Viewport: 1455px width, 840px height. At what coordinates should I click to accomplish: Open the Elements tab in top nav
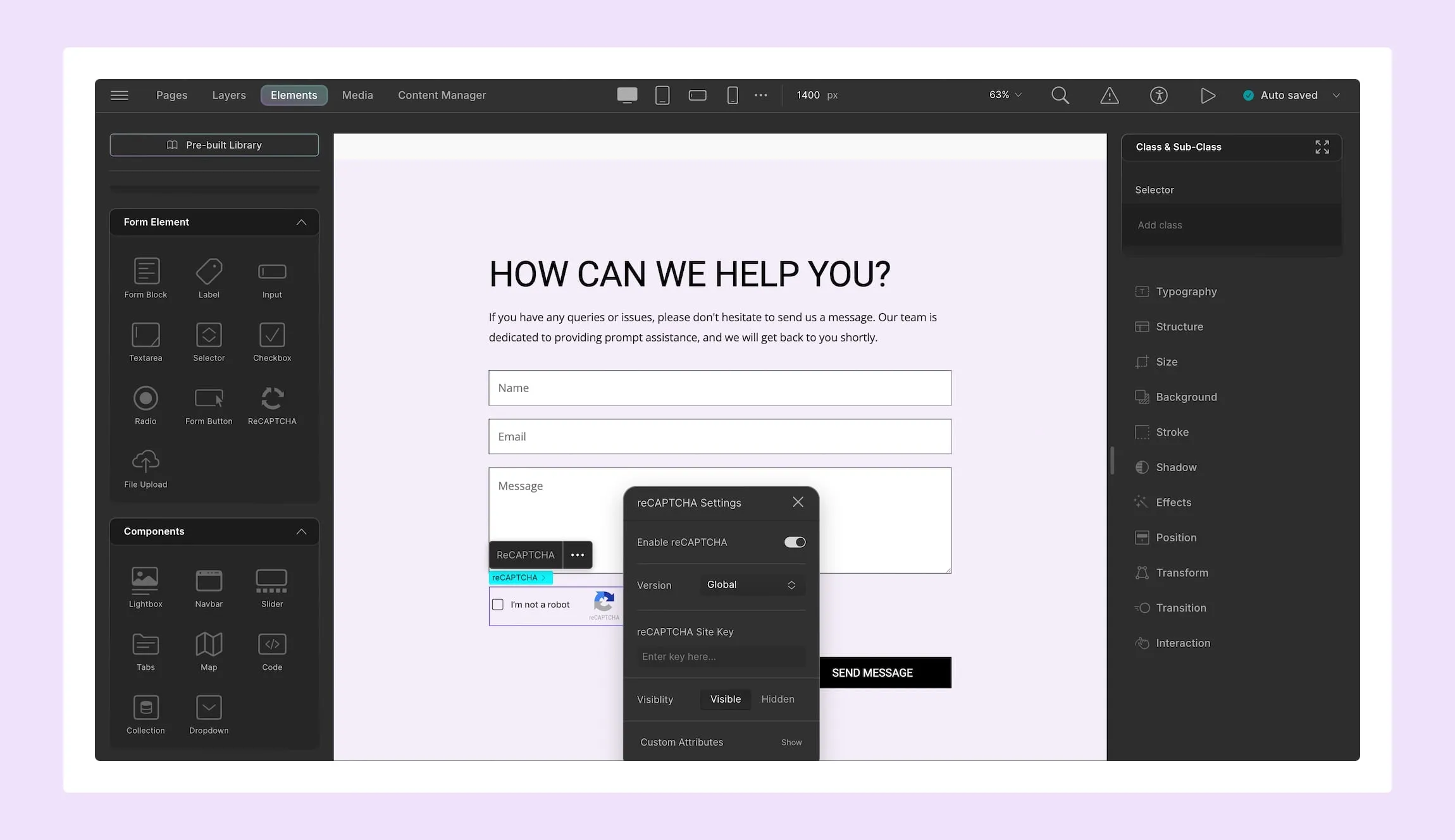click(293, 94)
